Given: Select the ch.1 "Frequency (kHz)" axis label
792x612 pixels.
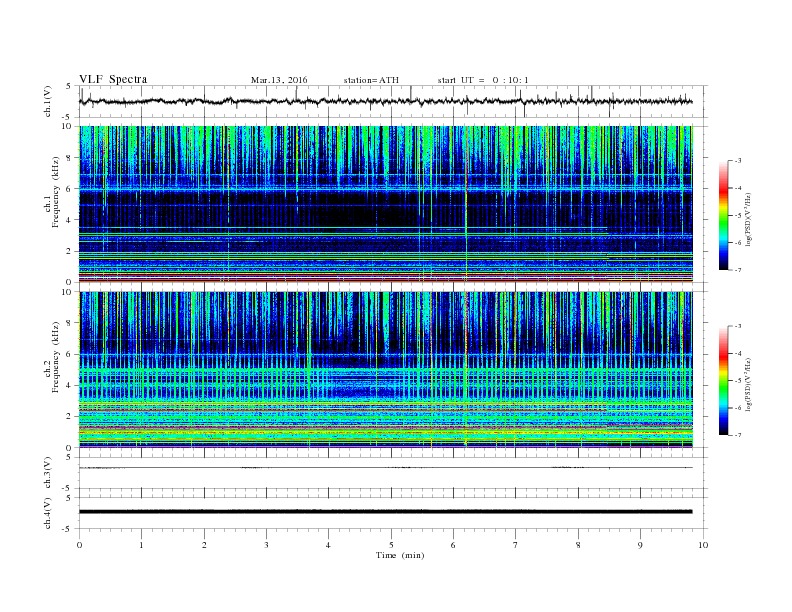Looking at the screenshot, I should 56,192.
